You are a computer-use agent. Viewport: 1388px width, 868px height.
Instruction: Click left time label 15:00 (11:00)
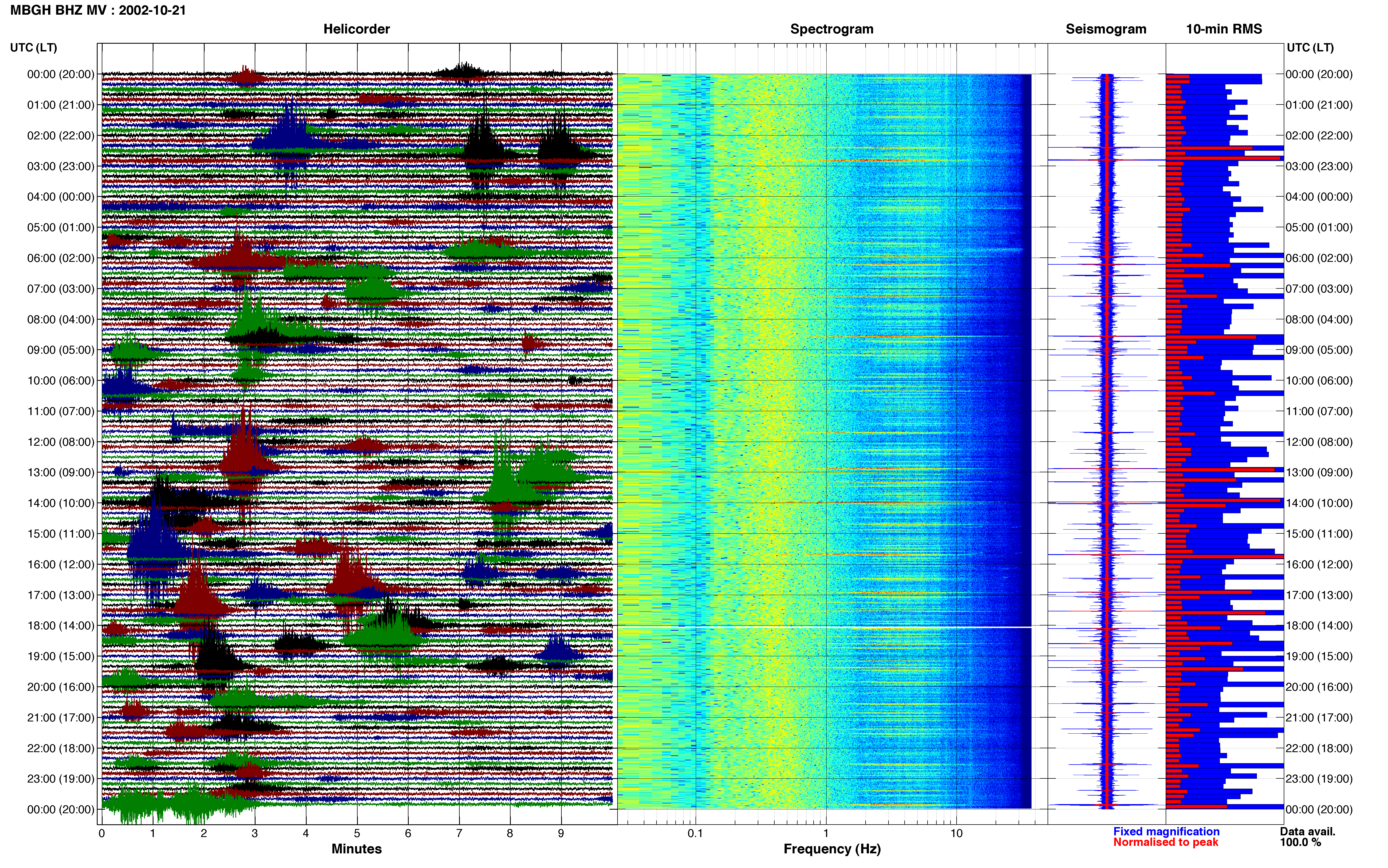click(61, 534)
